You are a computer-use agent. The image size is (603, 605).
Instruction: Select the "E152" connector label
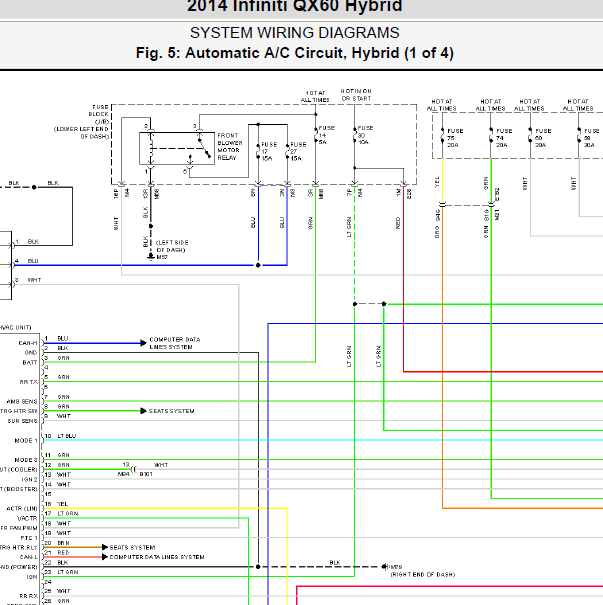(497, 194)
